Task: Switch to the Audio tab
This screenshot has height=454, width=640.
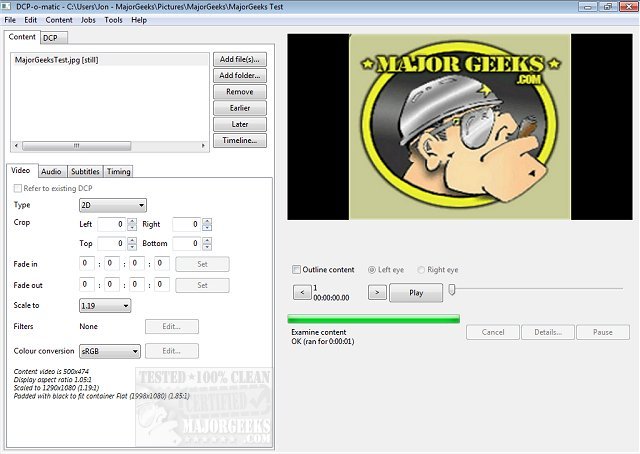Action: point(52,172)
